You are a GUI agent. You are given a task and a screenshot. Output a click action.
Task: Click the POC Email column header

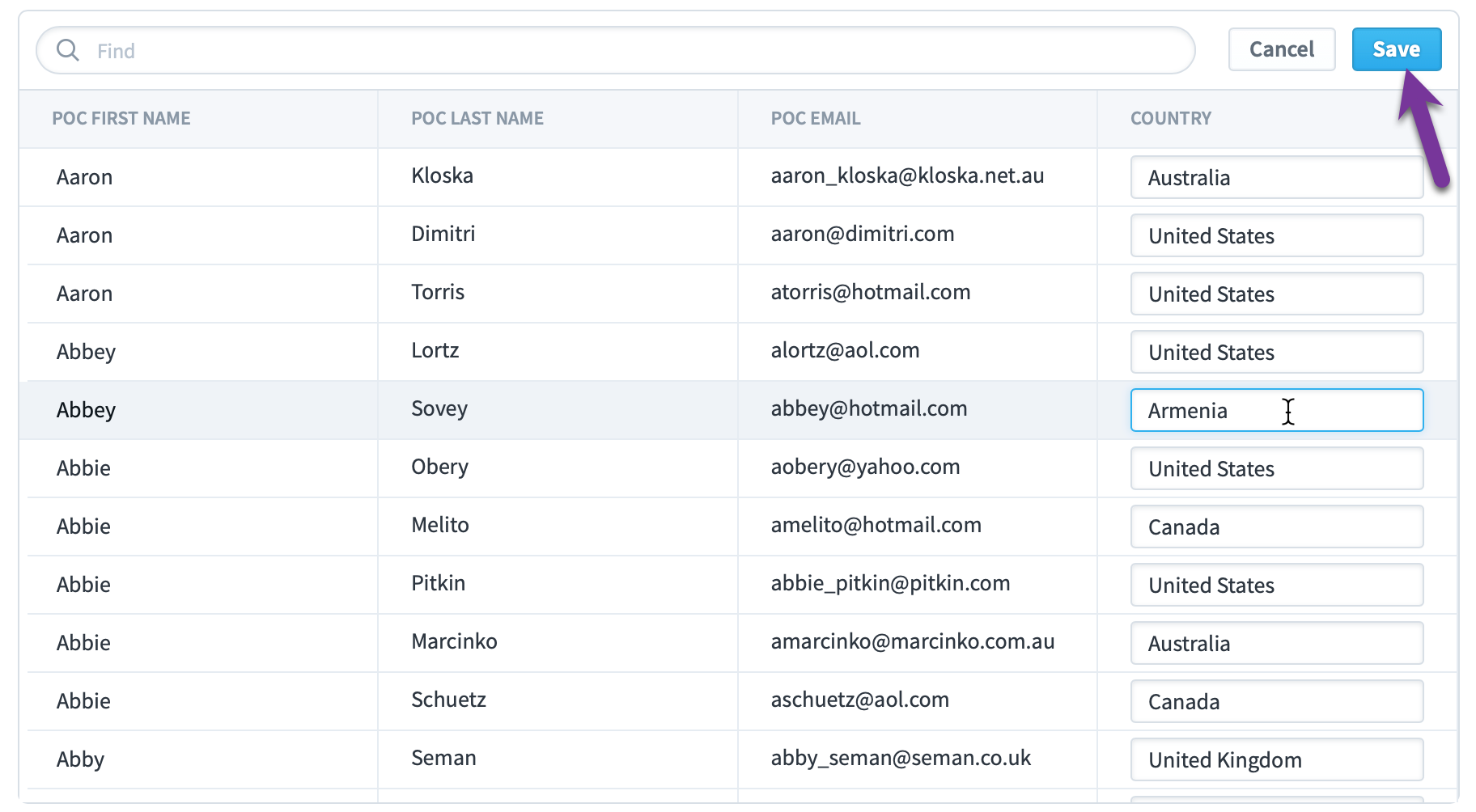816,118
